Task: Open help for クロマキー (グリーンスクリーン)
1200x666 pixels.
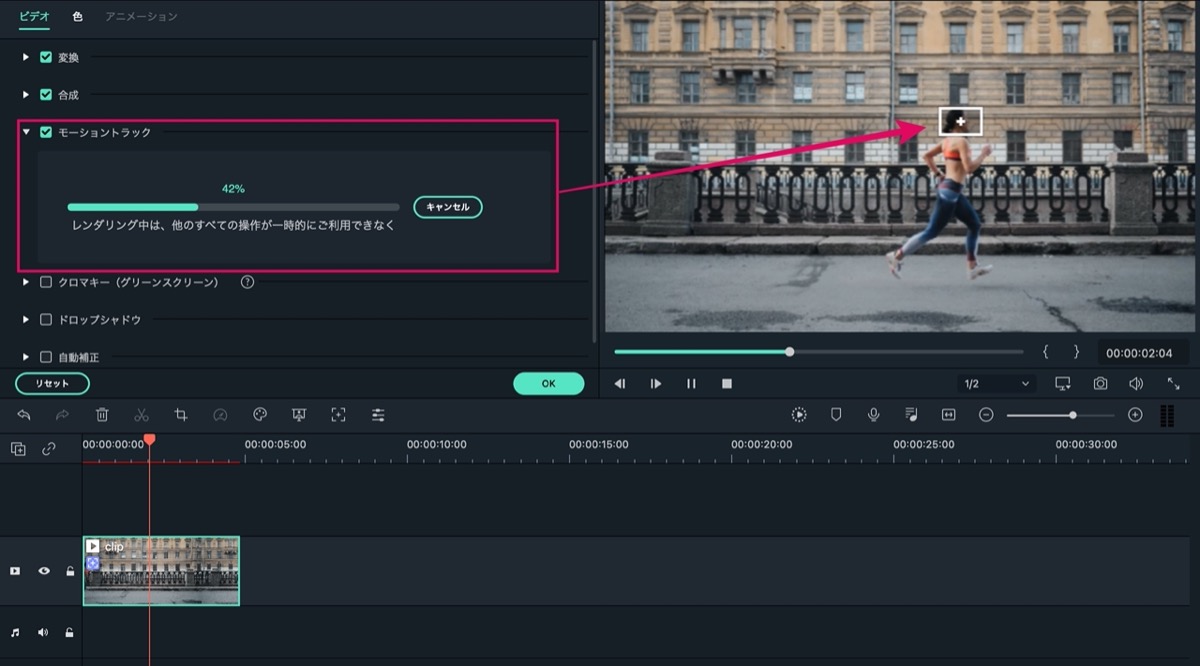Action: (247, 282)
